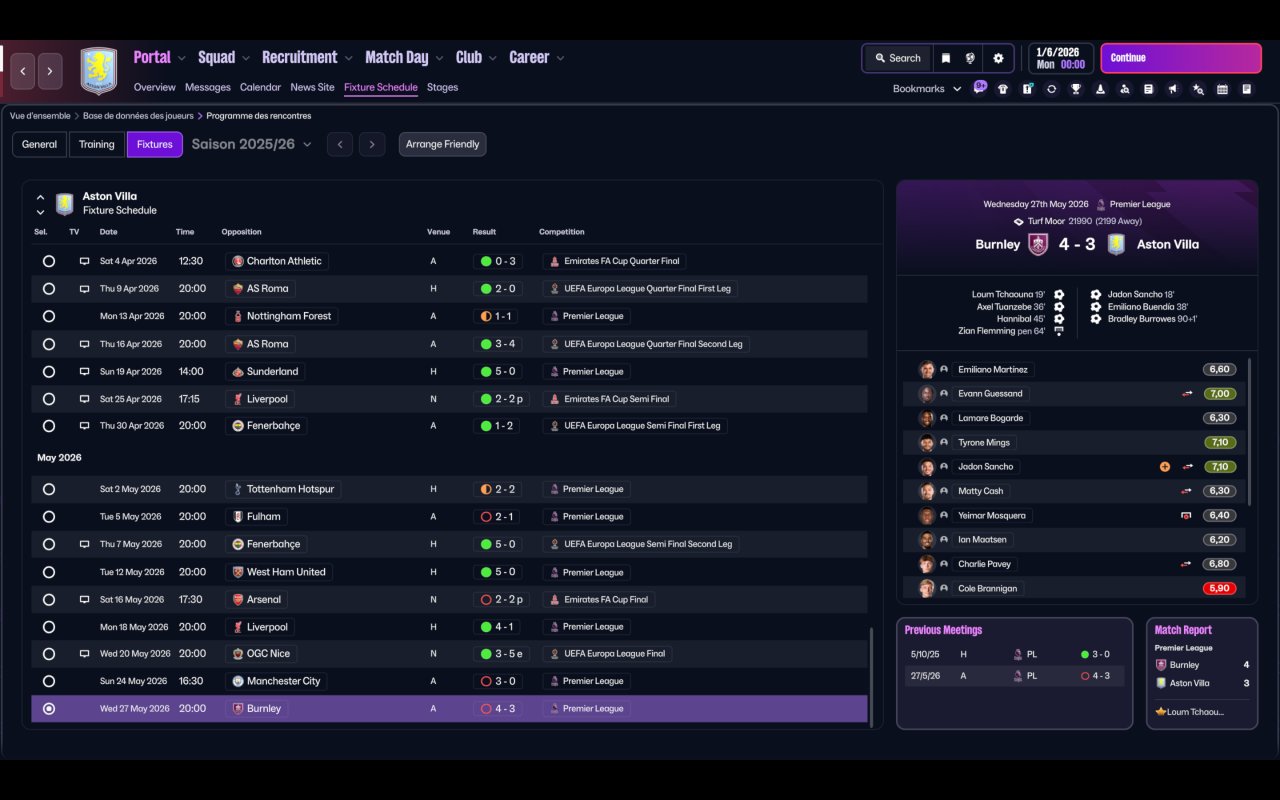Click the exclamation note bookmark icon
The width and height of the screenshot is (1280, 800).
(1027, 89)
